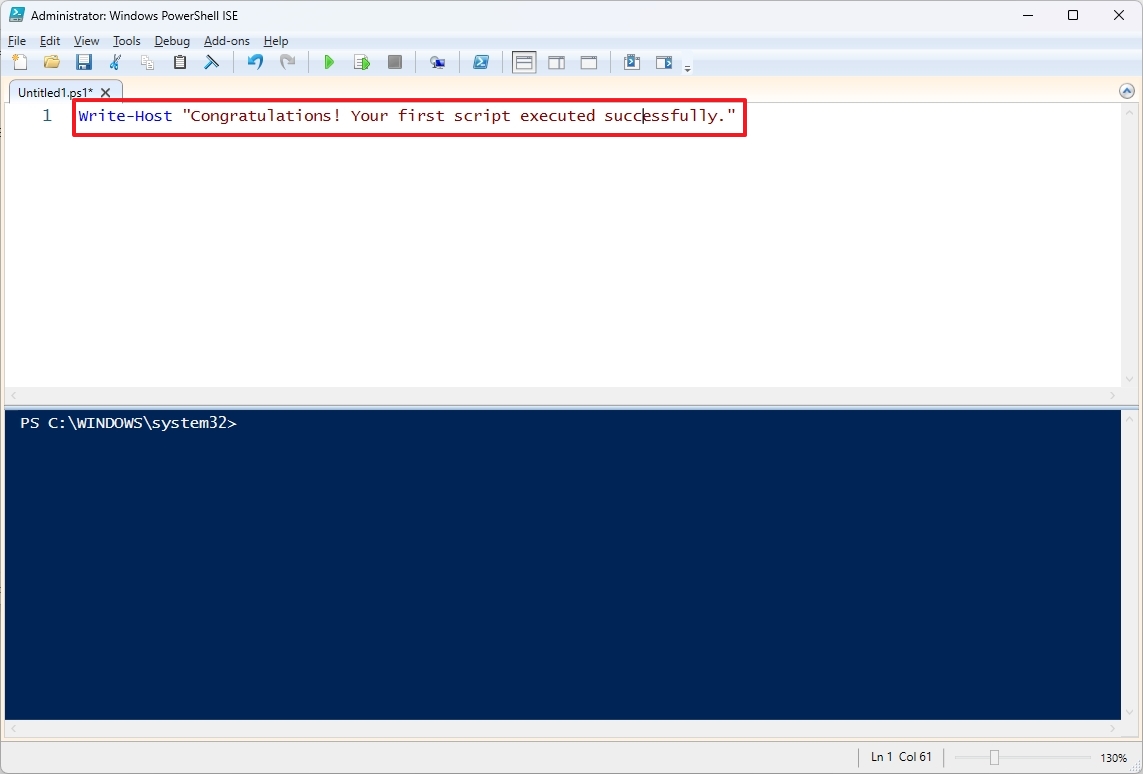Click console pane vertical scrollbar up arrow
This screenshot has height=774, width=1143.
pyautogui.click(x=1129, y=418)
